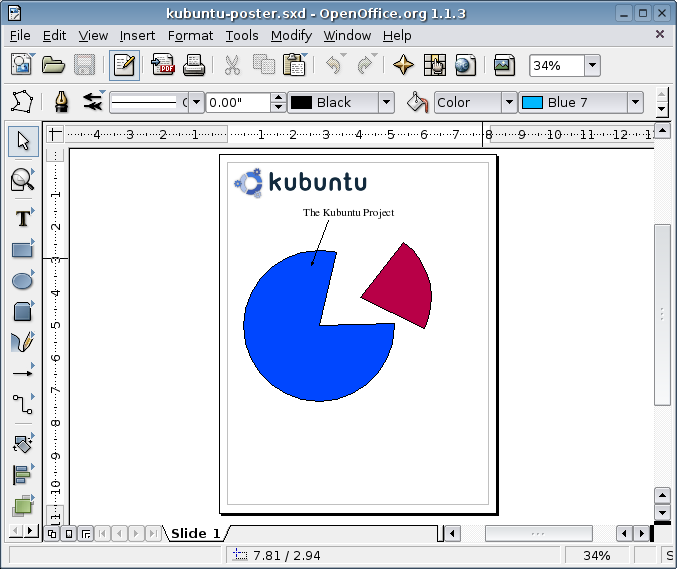The image size is (677, 569).
Task: Increase line width with up stepper
Action: click(x=278, y=98)
